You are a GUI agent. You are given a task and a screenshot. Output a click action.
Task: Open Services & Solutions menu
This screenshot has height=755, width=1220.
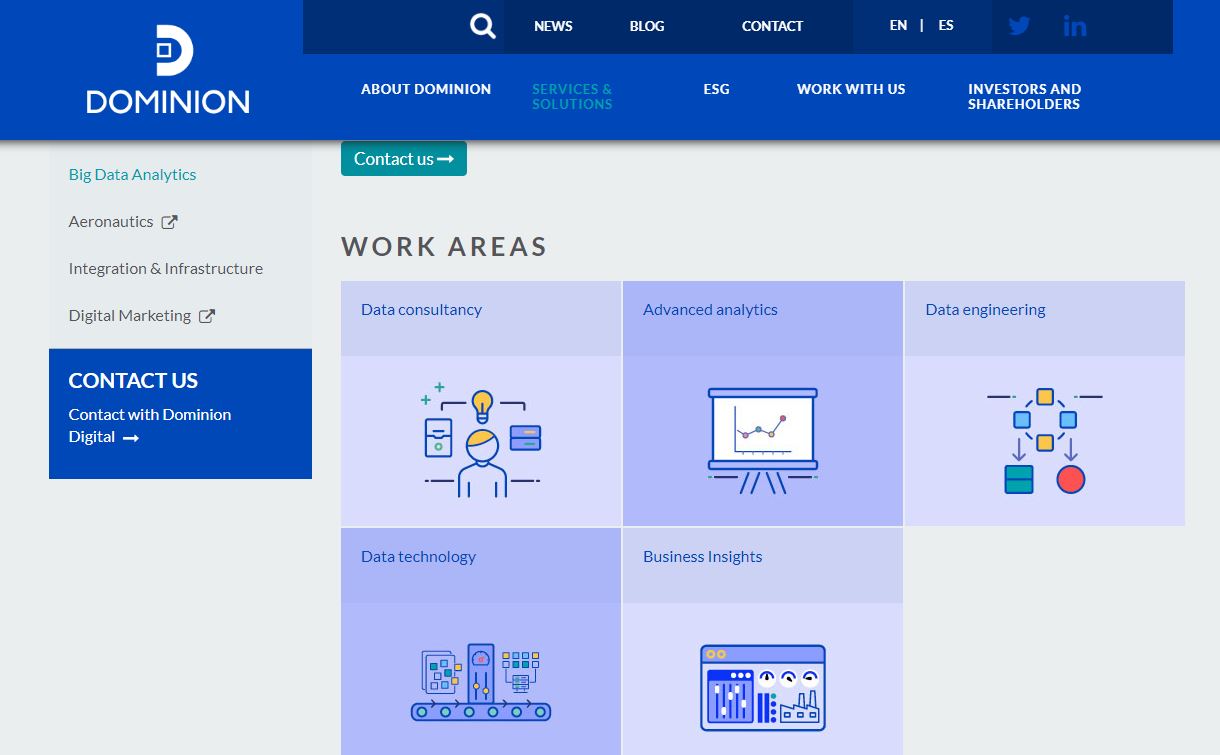click(x=572, y=96)
